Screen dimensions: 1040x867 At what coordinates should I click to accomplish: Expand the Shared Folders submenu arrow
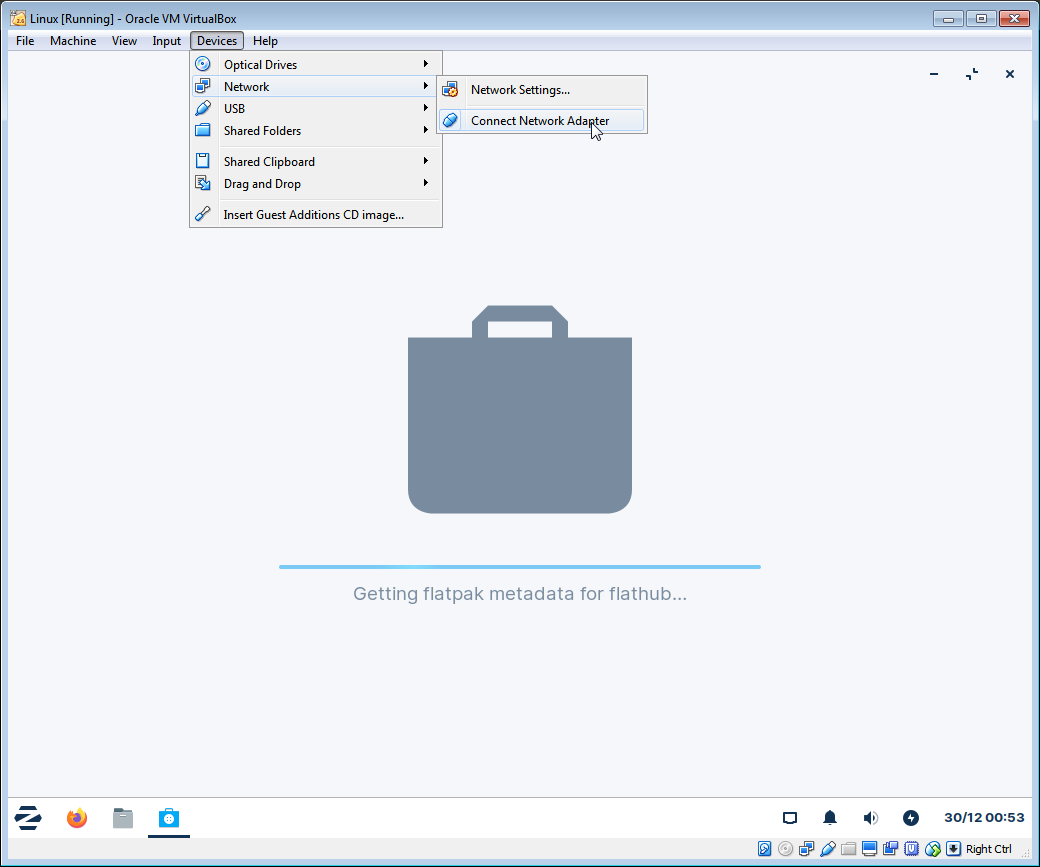pos(426,129)
